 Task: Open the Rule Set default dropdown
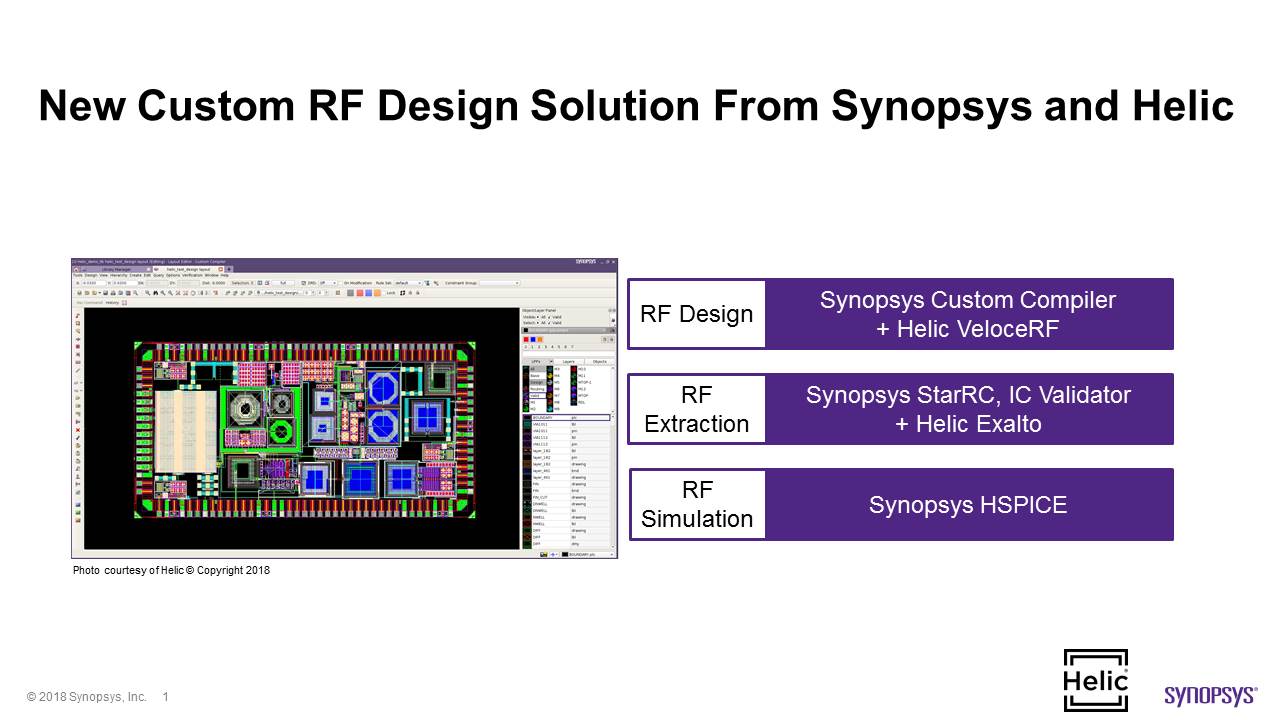408,283
